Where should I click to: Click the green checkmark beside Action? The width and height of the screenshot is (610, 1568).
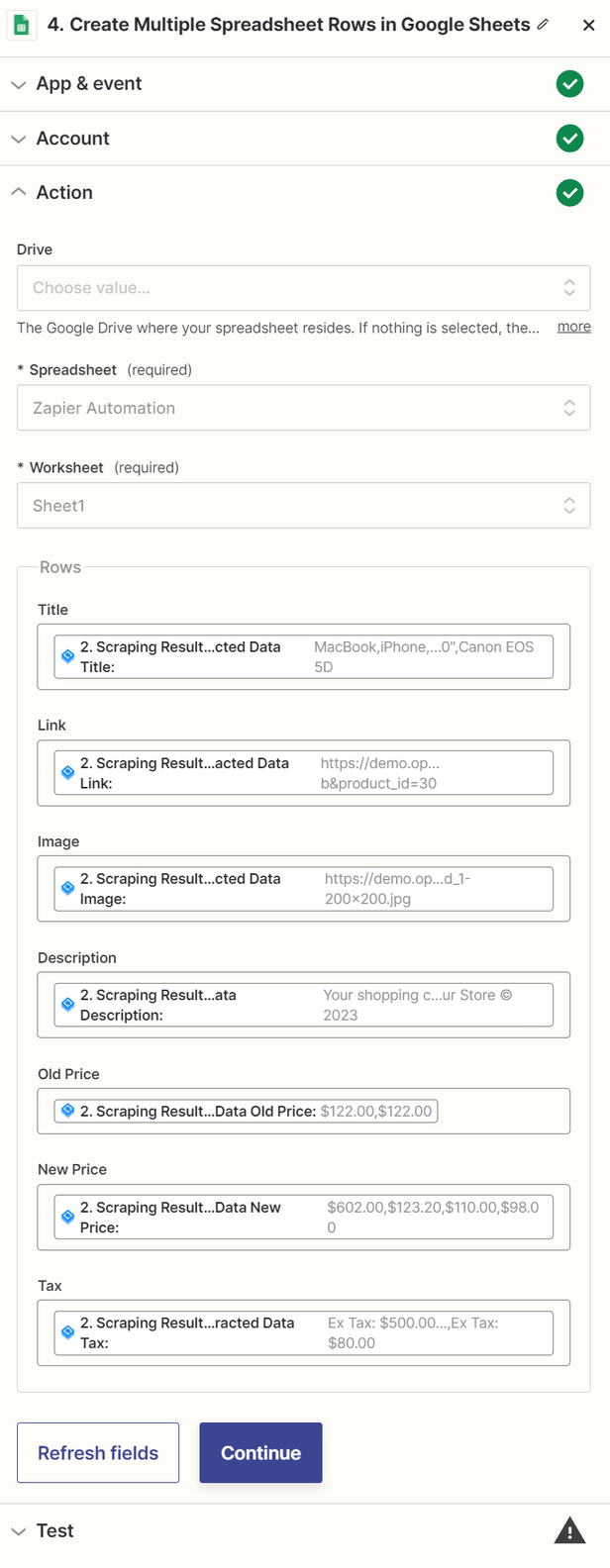pos(569,193)
